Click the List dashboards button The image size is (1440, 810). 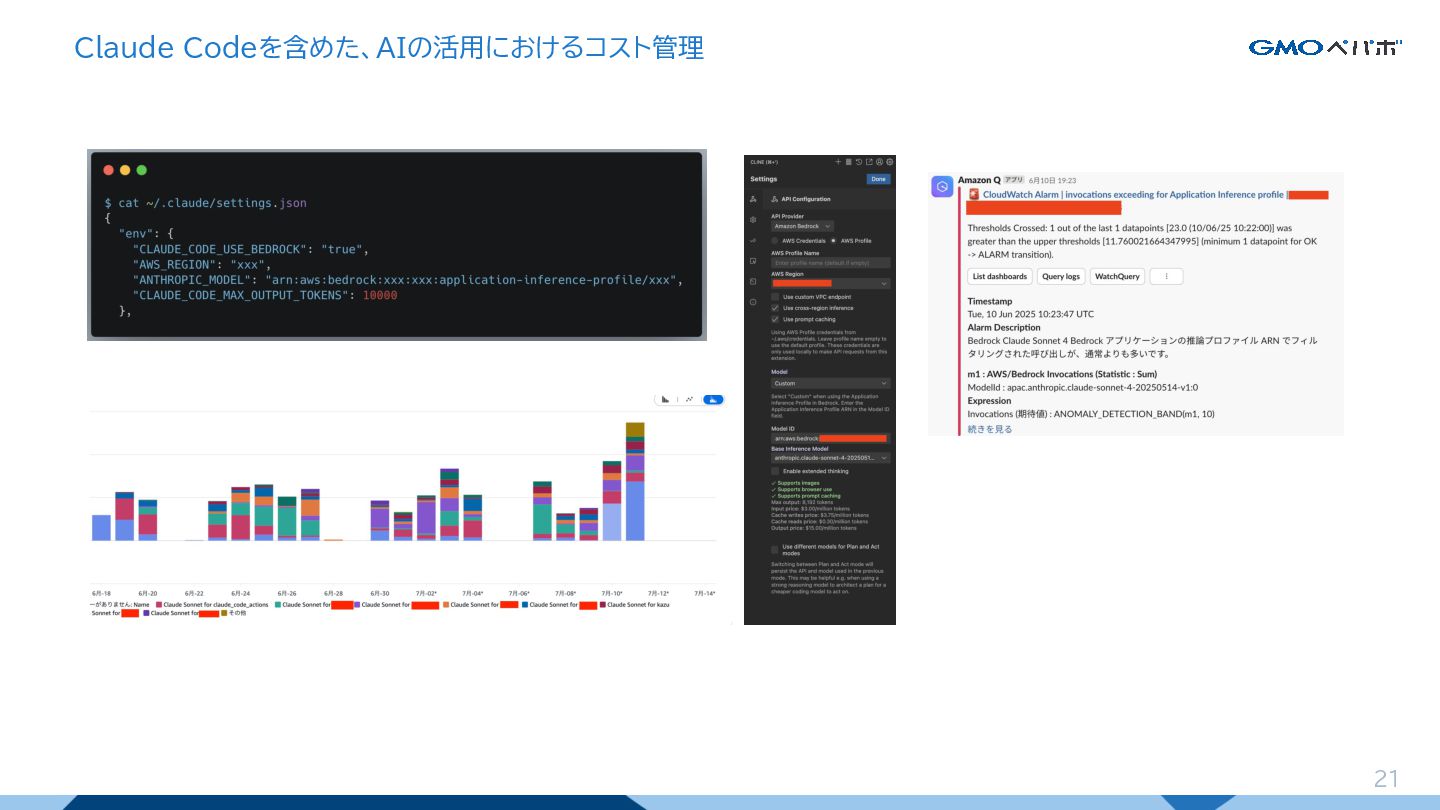[x=1000, y=276]
